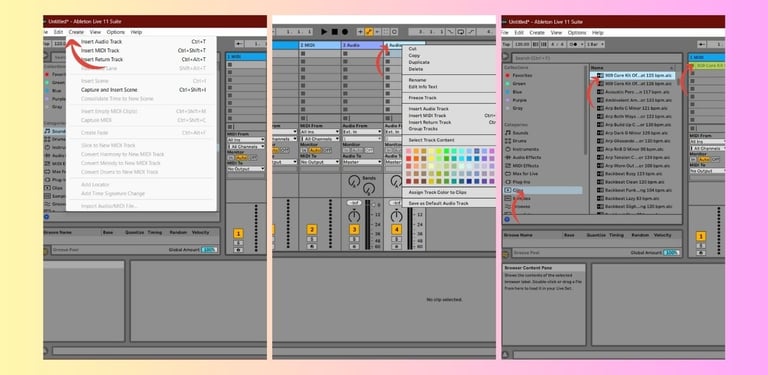Open Audio To Master dropdown on track 3
The width and height of the screenshot is (768, 375).
click(362, 162)
